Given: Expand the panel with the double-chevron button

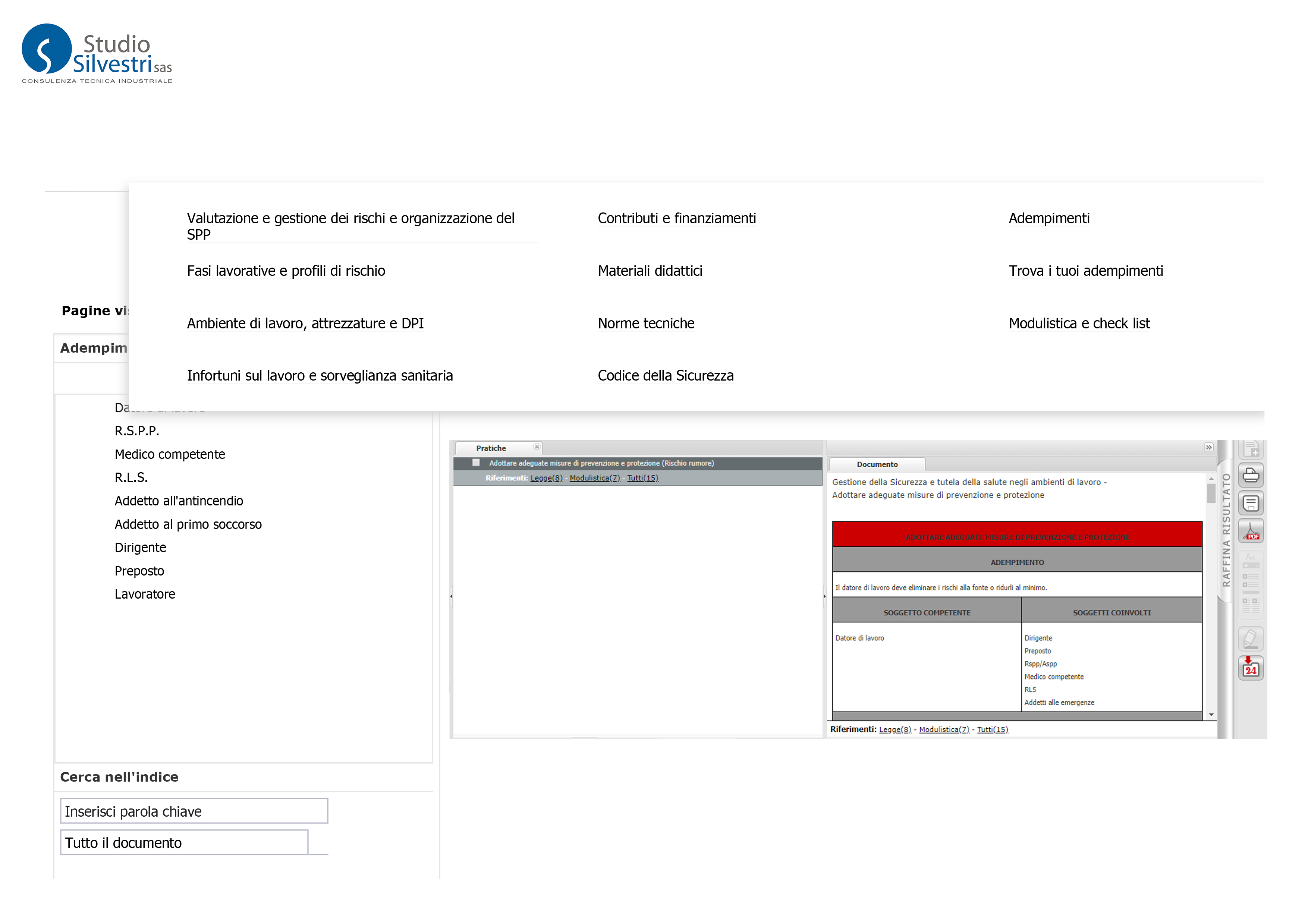Looking at the screenshot, I should [x=1208, y=448].
